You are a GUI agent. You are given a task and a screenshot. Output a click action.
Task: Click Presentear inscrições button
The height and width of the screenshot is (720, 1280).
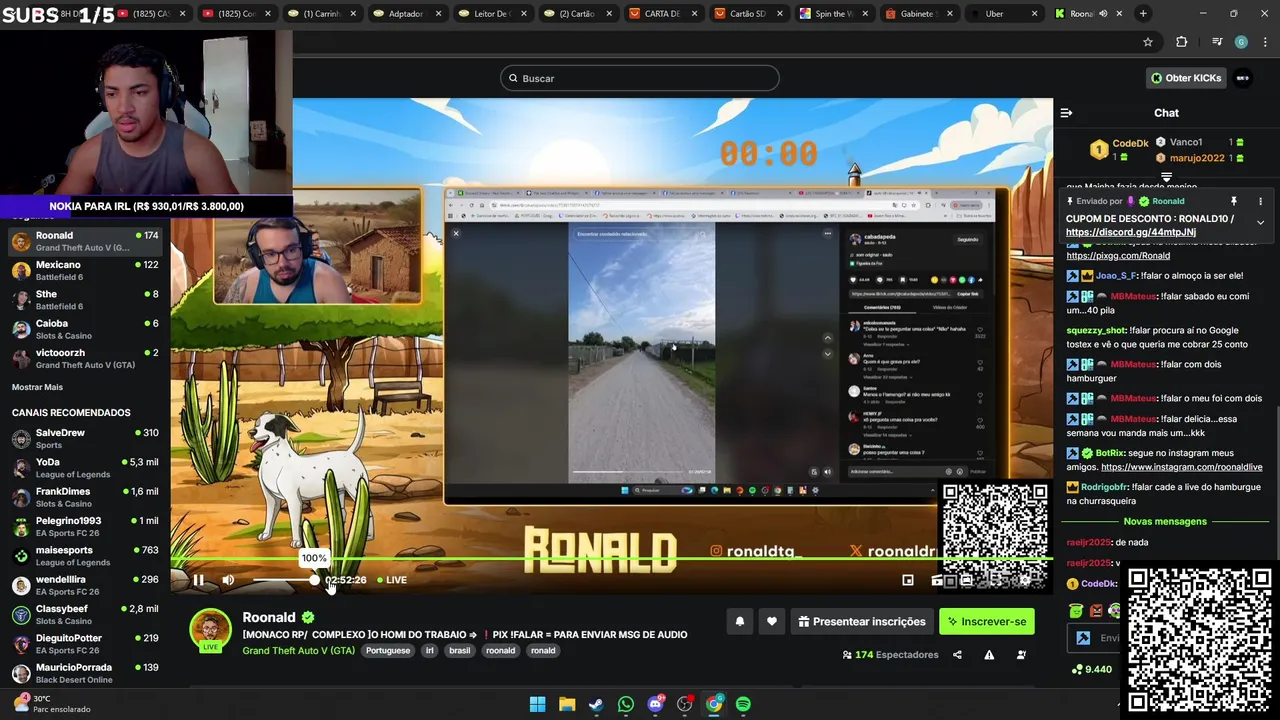click(862, 621)
